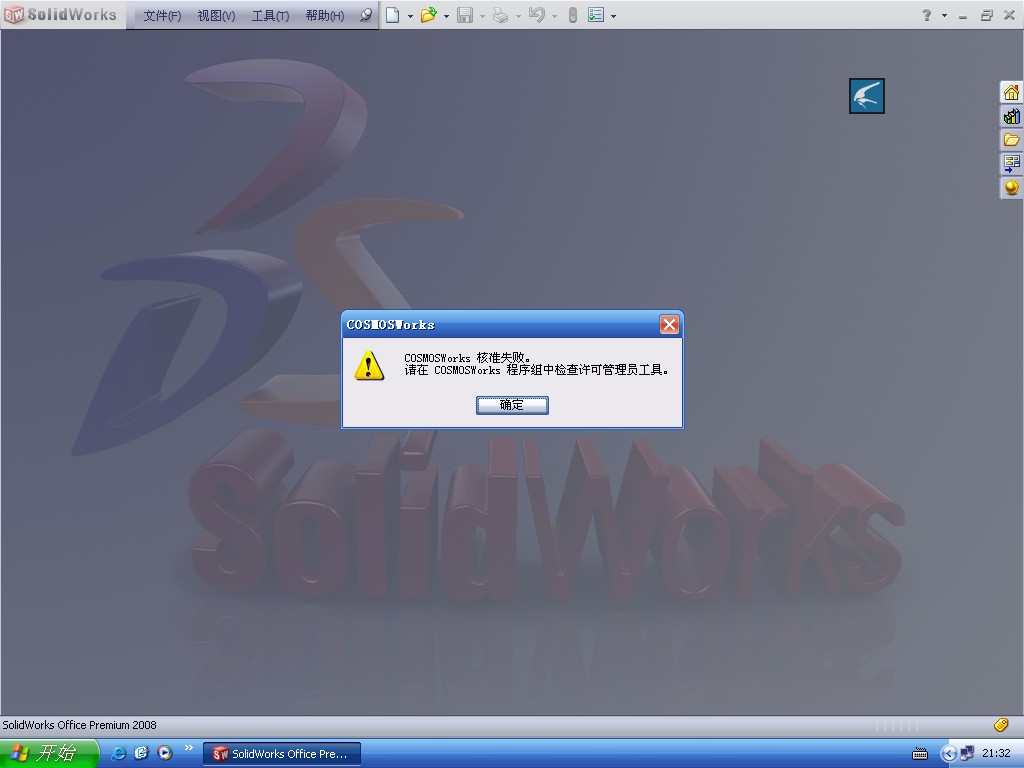Image resolution: width=1024 pixels, height=768 pixels.
Task: Click the second quick launch browser icon
Action: point(142,753)
